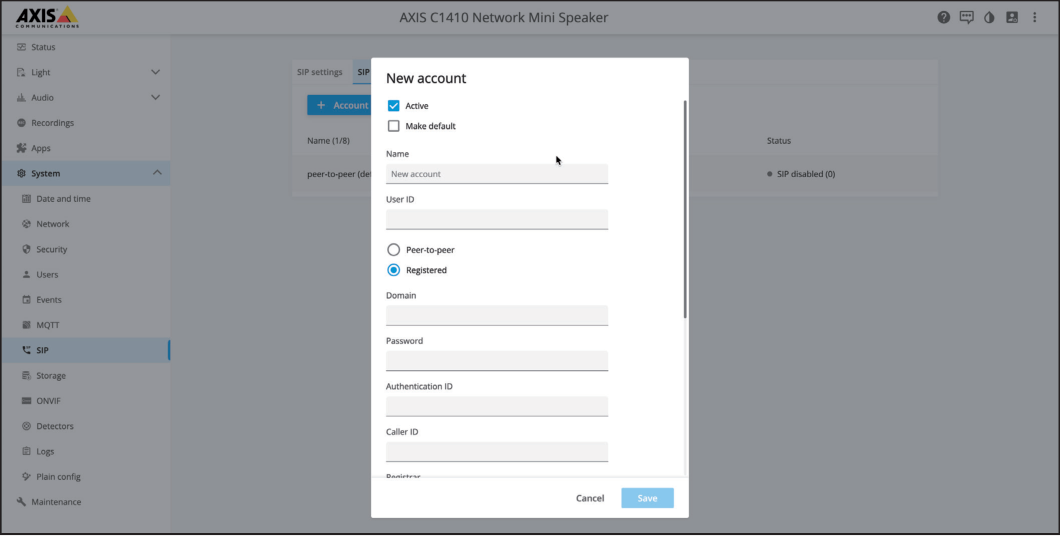The image size is (1060, 537).
Task: Open the Network submenu item
Action: 85,224
